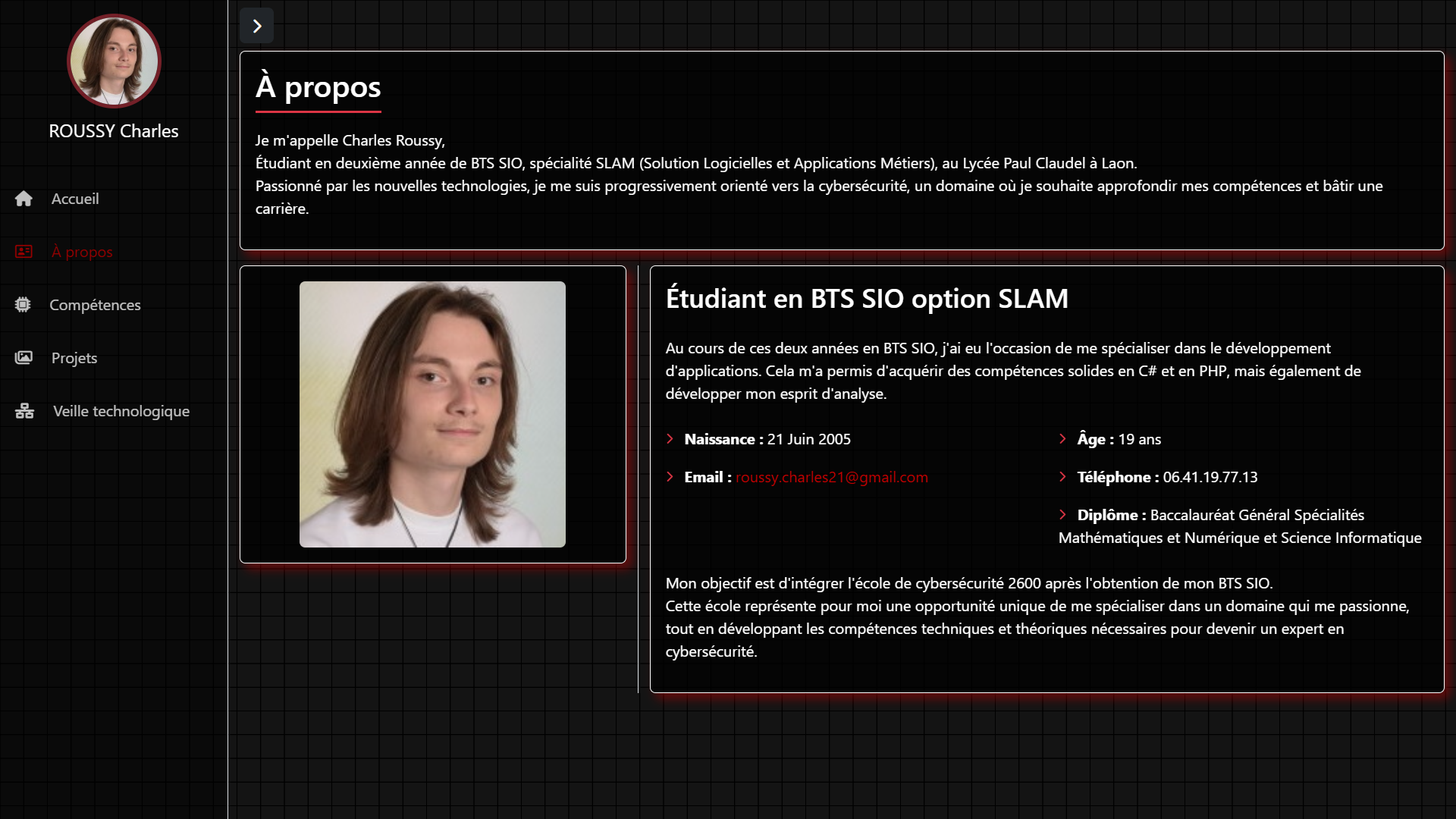Go to the Compétences section

pos(95,305)
